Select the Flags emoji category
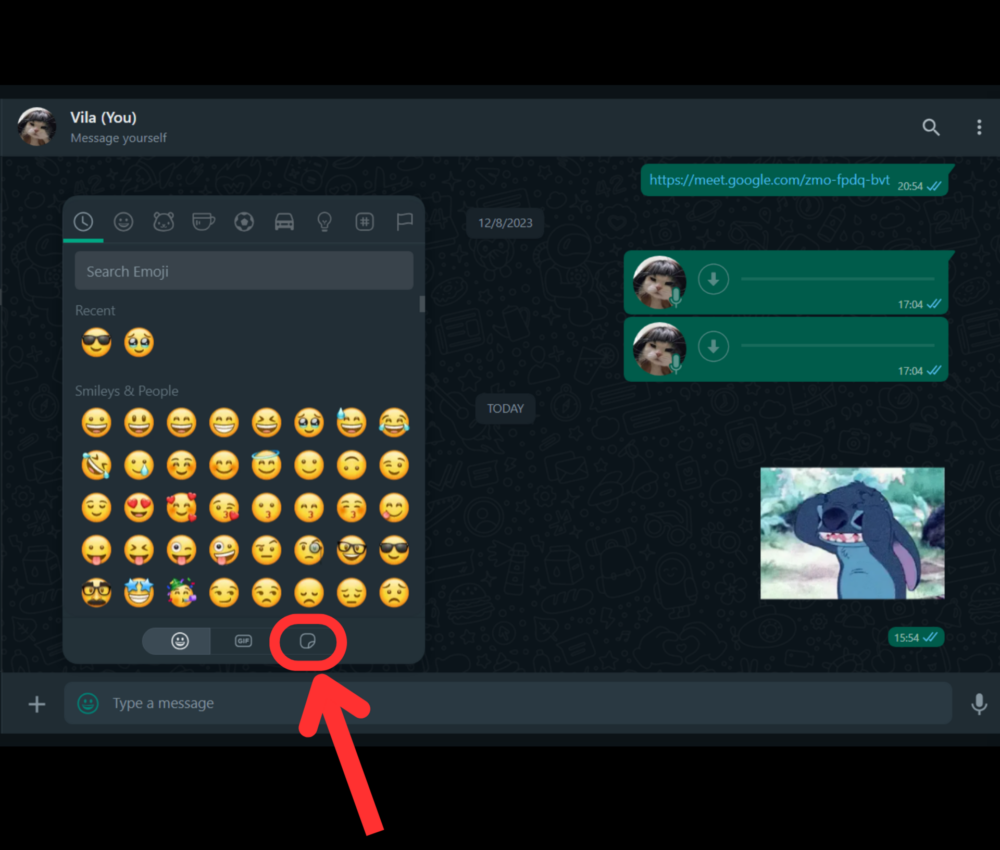This screenshot has width=1000, height=850. [404, 222]
